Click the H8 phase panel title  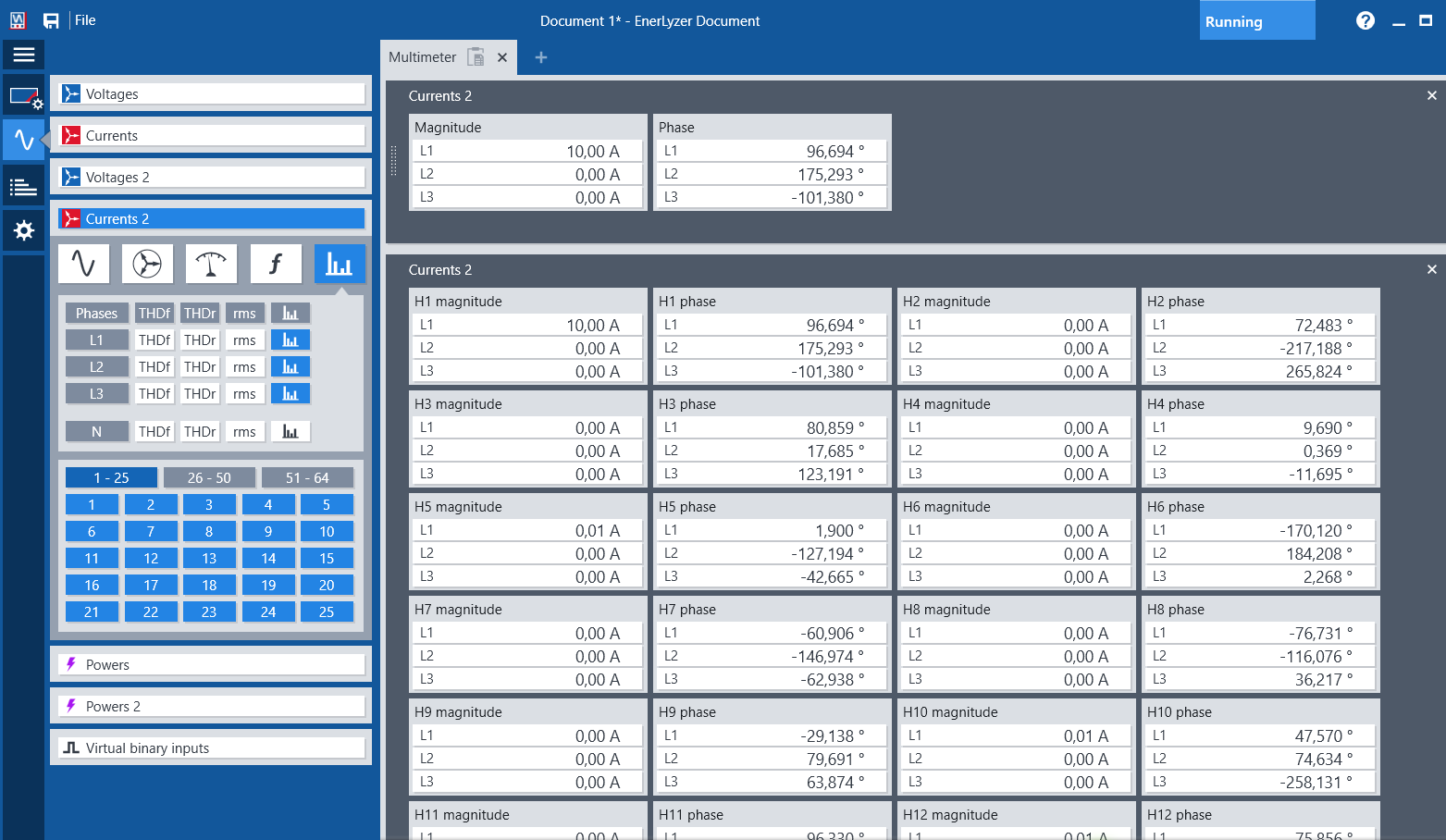point(1176,610)
